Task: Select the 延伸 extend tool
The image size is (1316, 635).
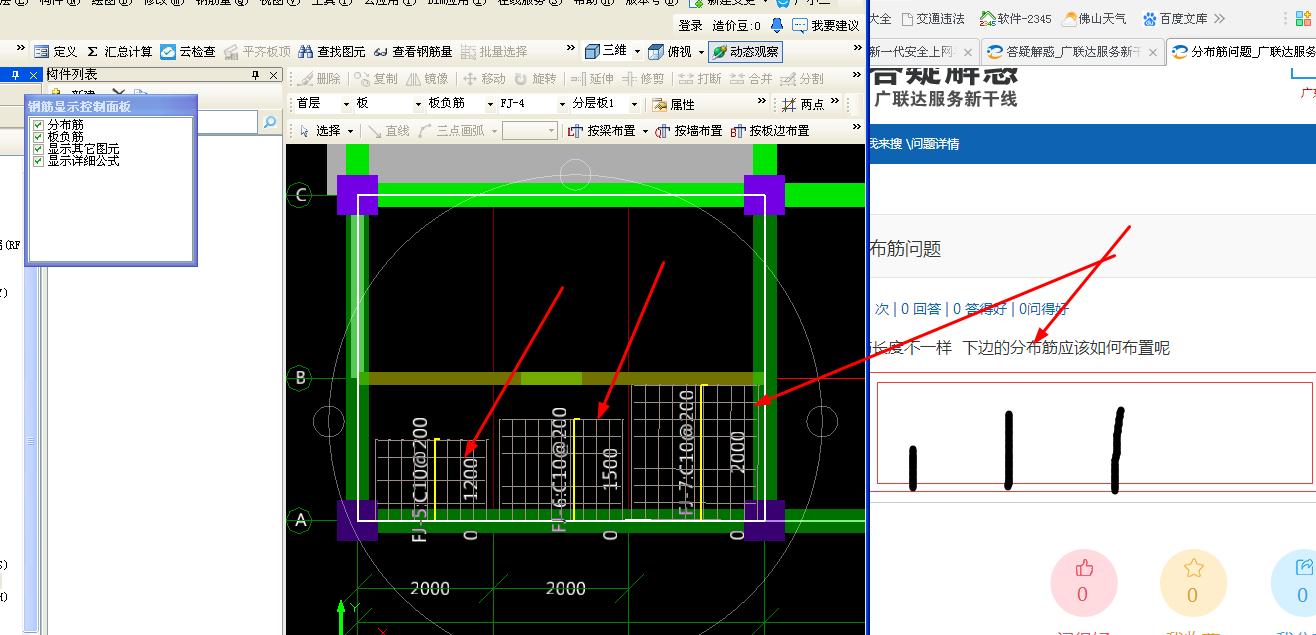Action: point(592,78)
